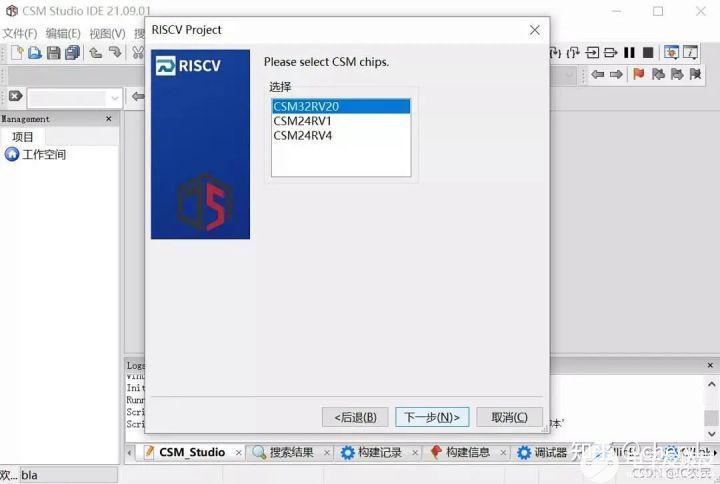The width and height of the screenshot is (720, 484).
Task: Close the 构建信息 tab
Action: click(x=503, y=453)
